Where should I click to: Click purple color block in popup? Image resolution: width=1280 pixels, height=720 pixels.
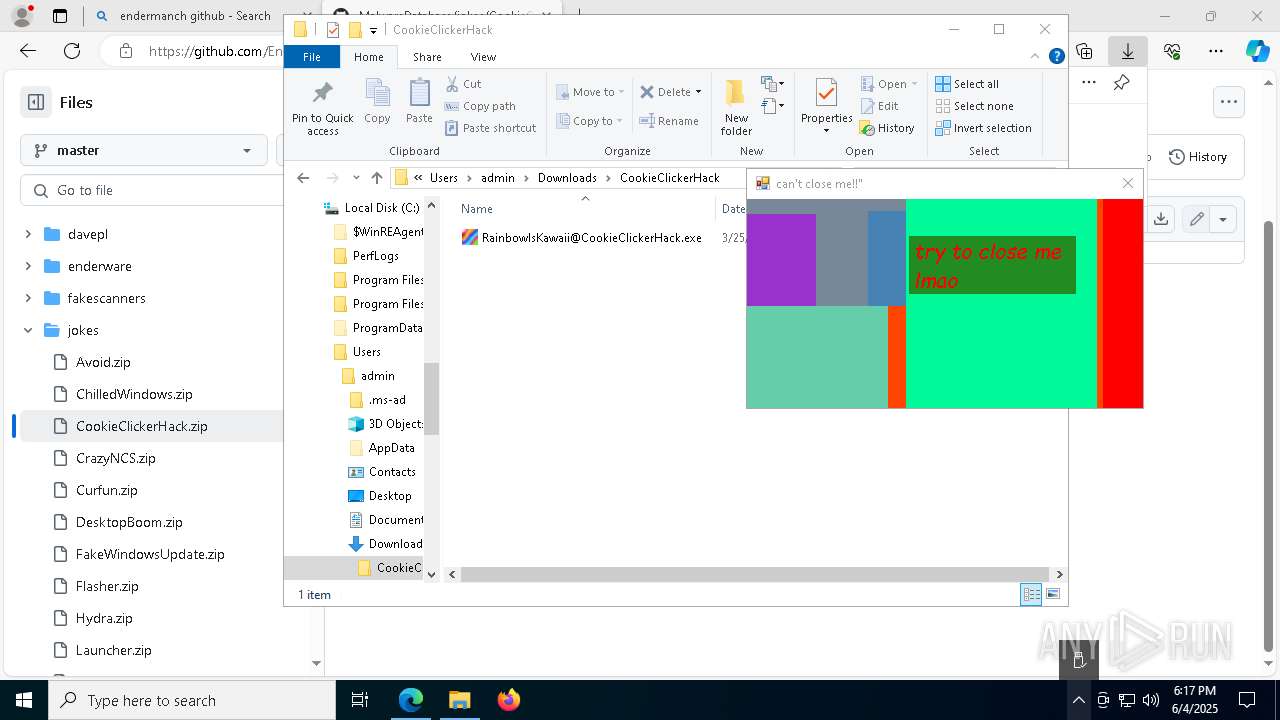[781, 260]
